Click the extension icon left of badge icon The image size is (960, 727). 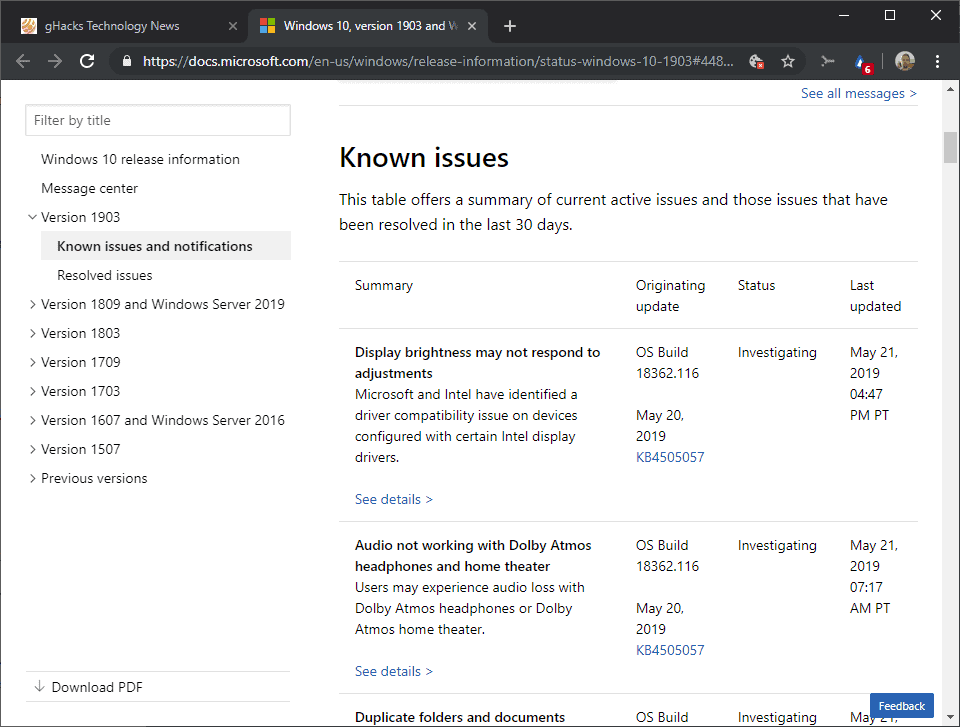[x=828, y=61]
